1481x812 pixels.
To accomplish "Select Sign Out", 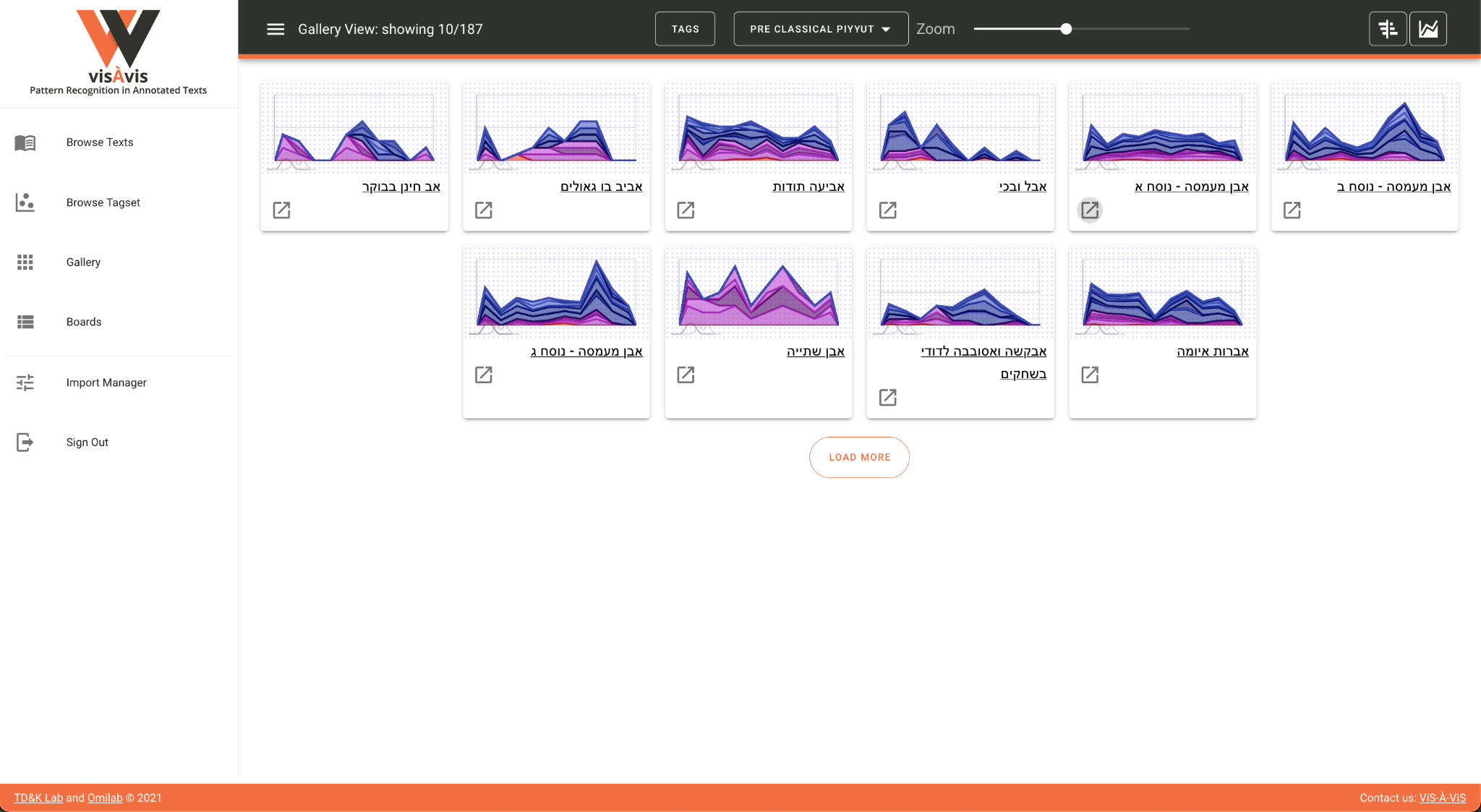I will (88, 443).
